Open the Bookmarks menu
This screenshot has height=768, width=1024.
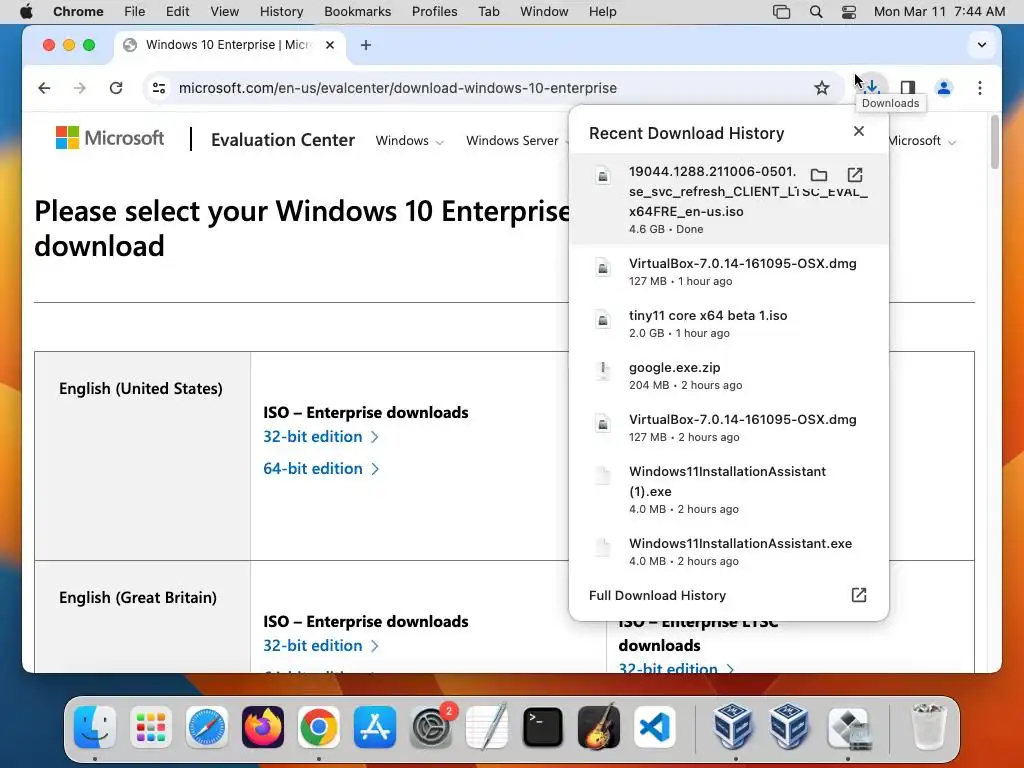(357, 11)
